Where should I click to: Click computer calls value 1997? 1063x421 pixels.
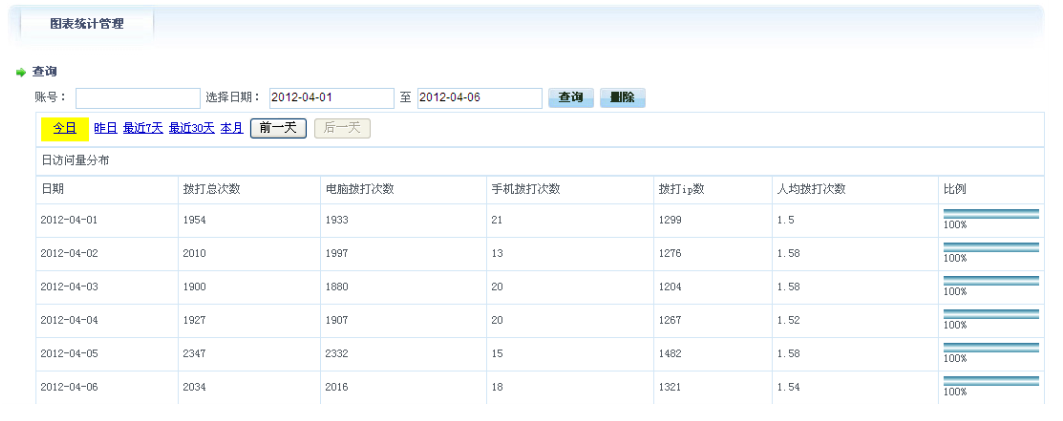click(x=337, y=254)
